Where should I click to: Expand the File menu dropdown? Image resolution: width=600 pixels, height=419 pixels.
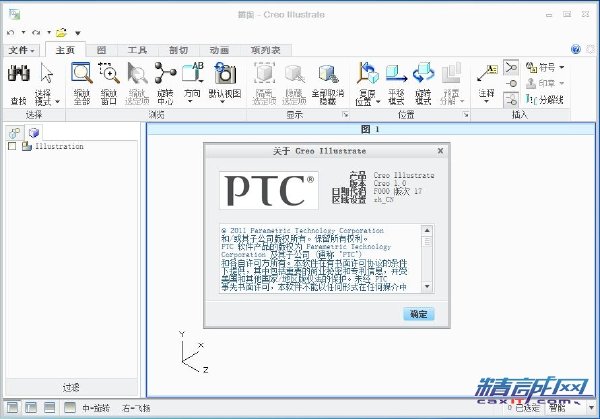coord(21,50)
